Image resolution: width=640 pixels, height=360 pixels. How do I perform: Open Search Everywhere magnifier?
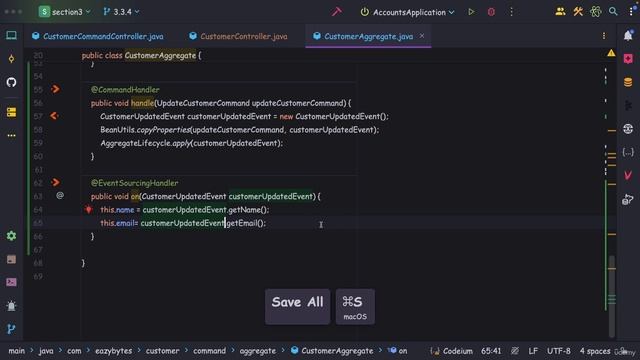tap(613, 12)
